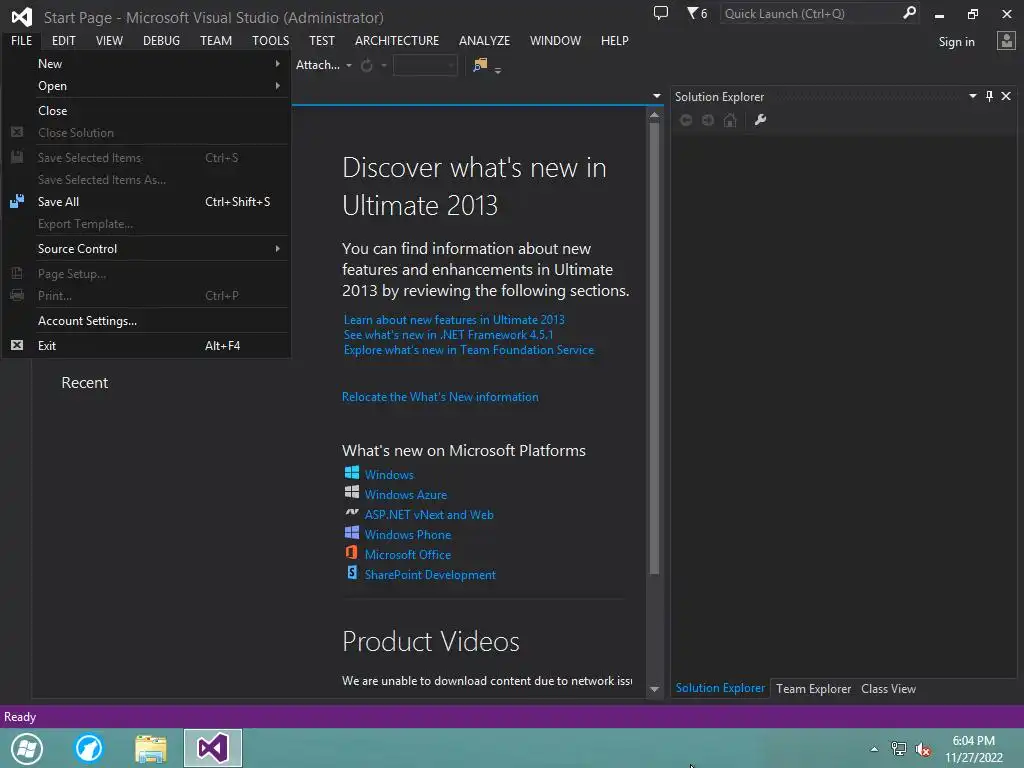Viewport: 1024px width, 768px height.
Task: Expand the New submenu in File menu
Action: coord(278,63)
